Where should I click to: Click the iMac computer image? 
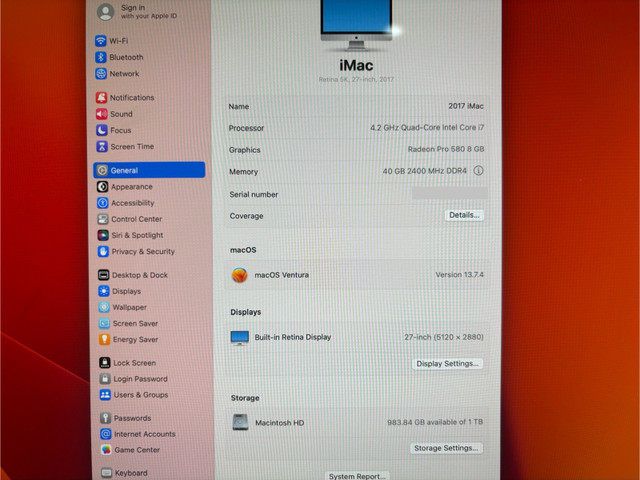356,25
